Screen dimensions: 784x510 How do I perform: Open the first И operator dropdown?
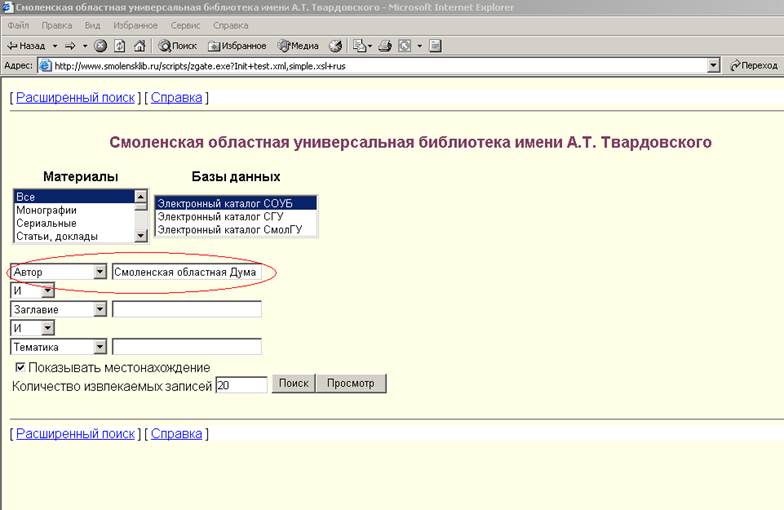48,290
